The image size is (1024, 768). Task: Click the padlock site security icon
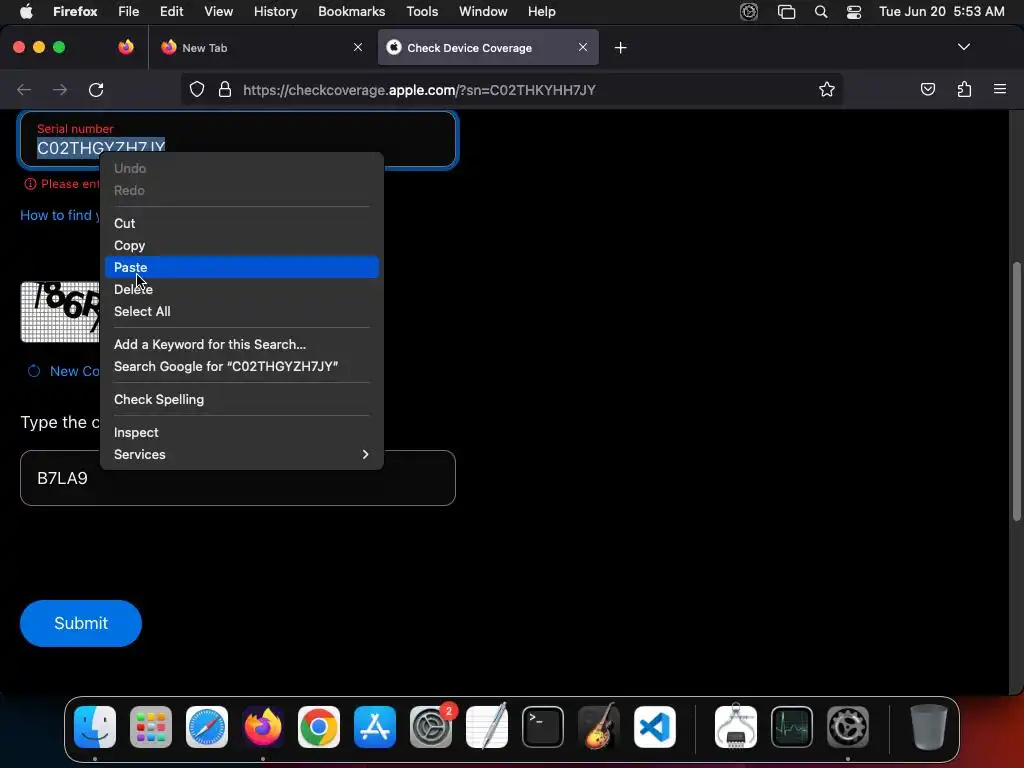(x=225, y=89)
